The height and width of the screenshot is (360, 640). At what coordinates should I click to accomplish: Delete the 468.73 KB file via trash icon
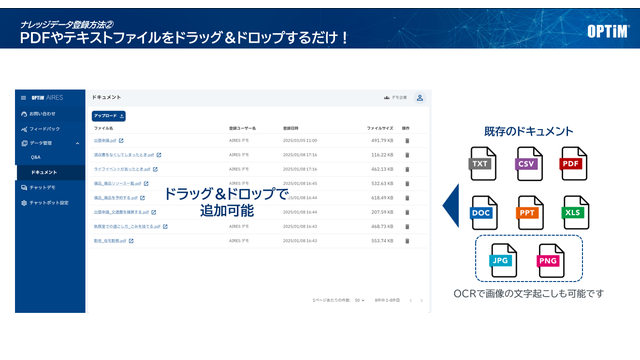[x=407, y=227]
